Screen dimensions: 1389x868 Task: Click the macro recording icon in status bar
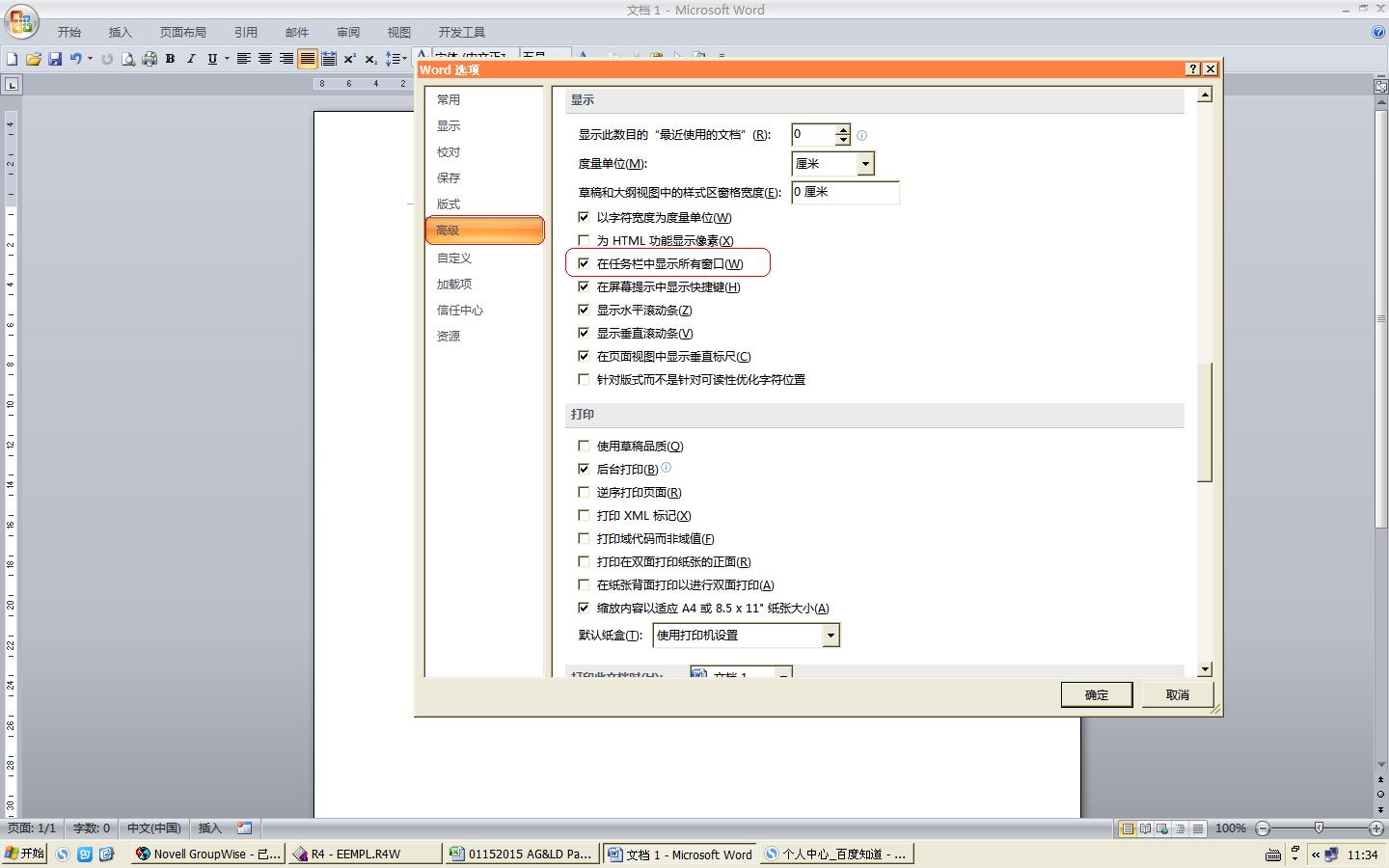click(245, 827)
